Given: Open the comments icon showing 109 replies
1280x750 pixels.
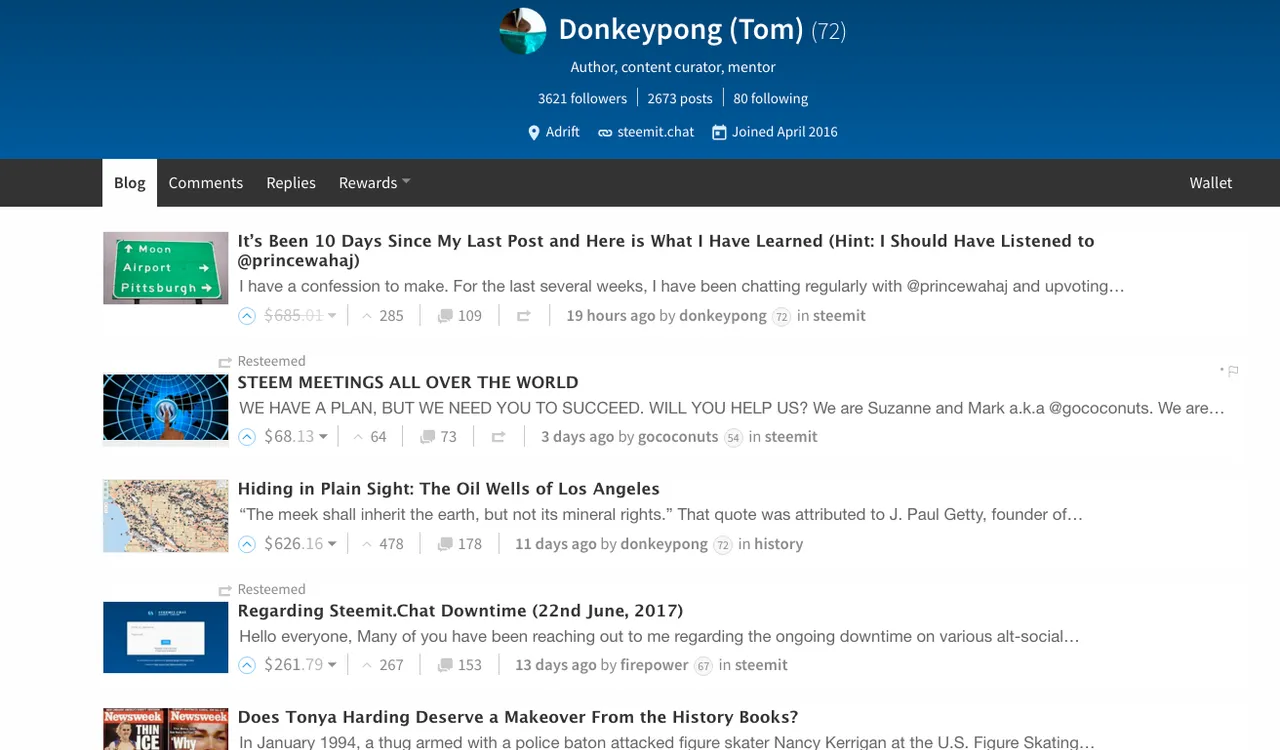Looking at the screenshot, I should coord(444,316).
